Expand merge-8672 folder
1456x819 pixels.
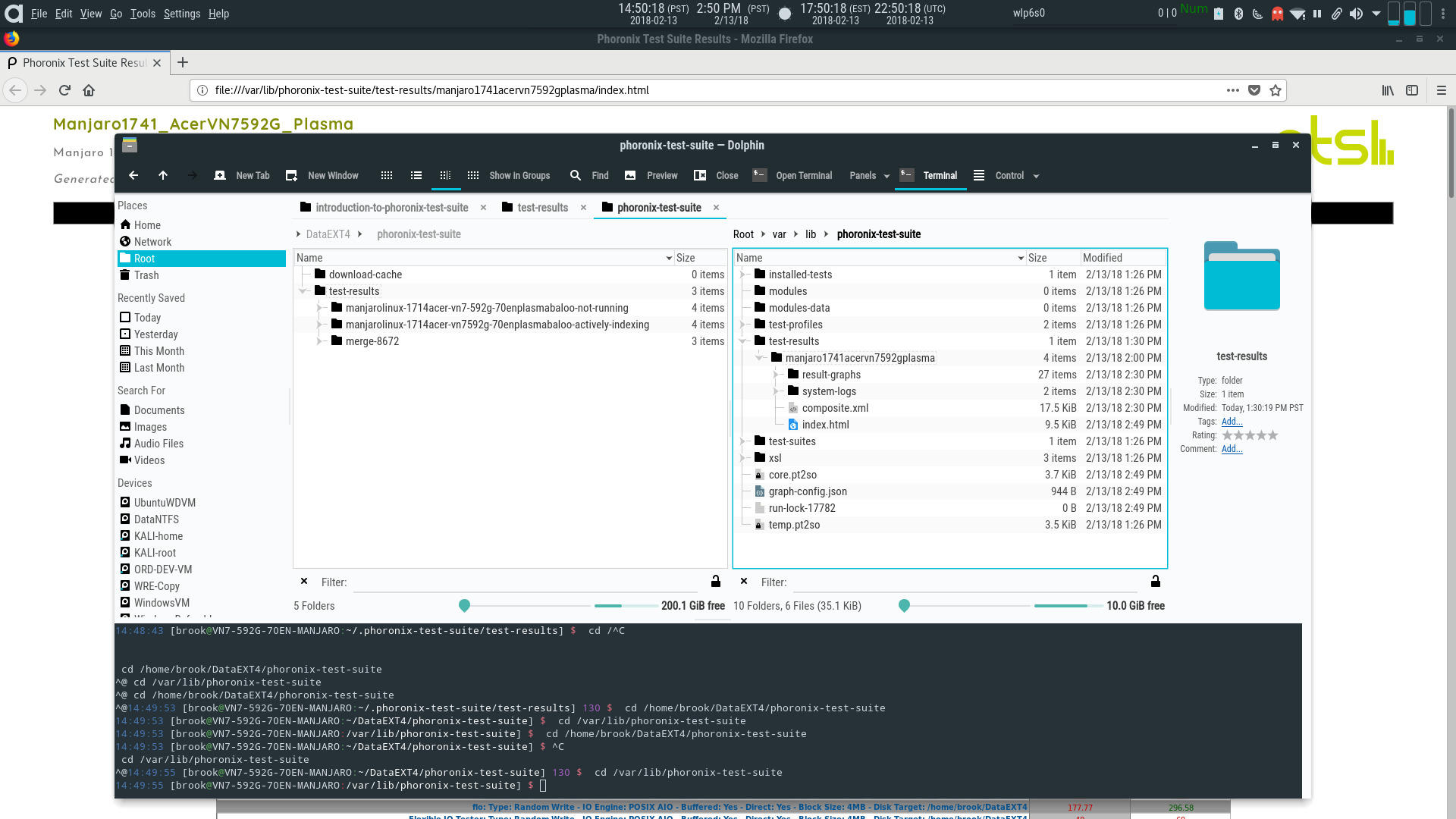click(320, 341)
